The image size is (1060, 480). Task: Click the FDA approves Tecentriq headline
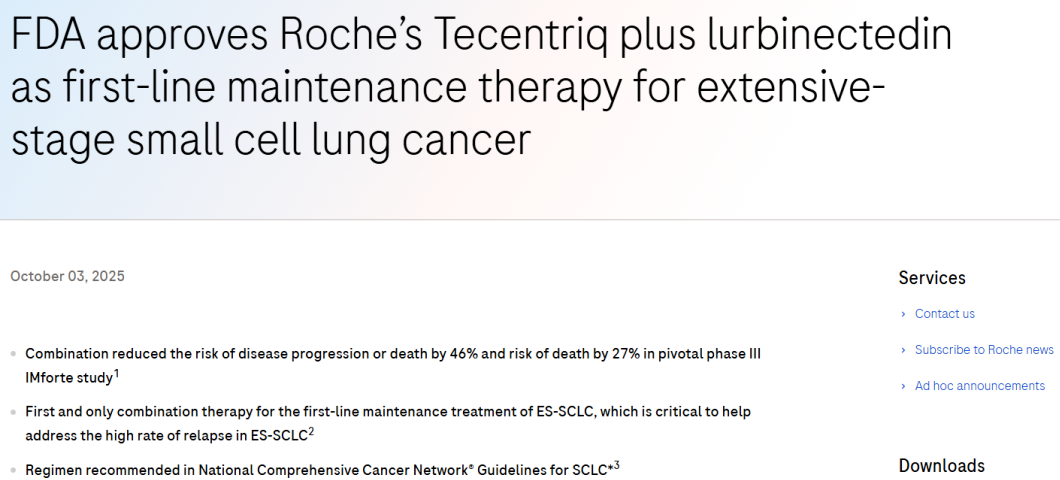tap(480, 88)
